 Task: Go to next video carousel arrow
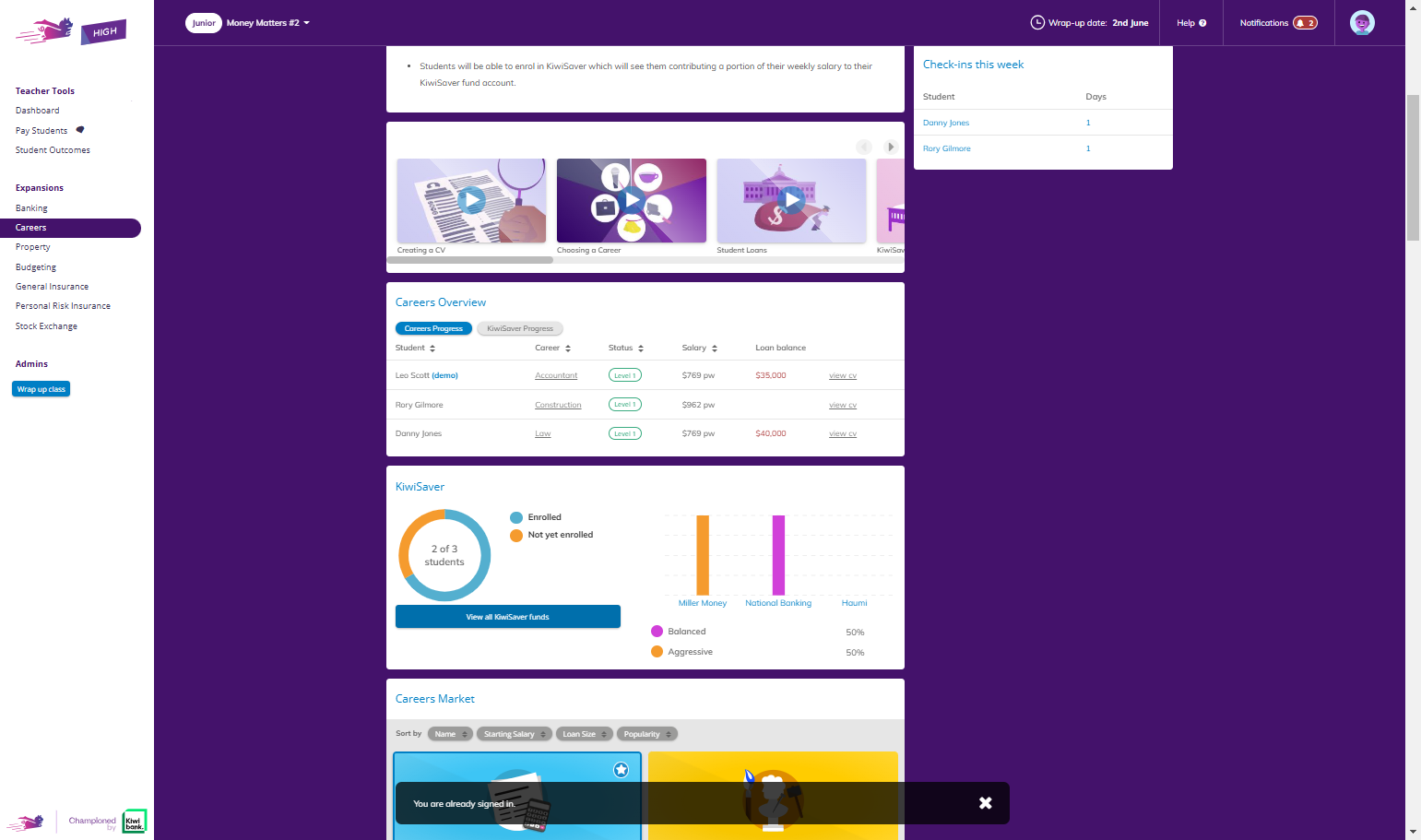pos(891,147)
